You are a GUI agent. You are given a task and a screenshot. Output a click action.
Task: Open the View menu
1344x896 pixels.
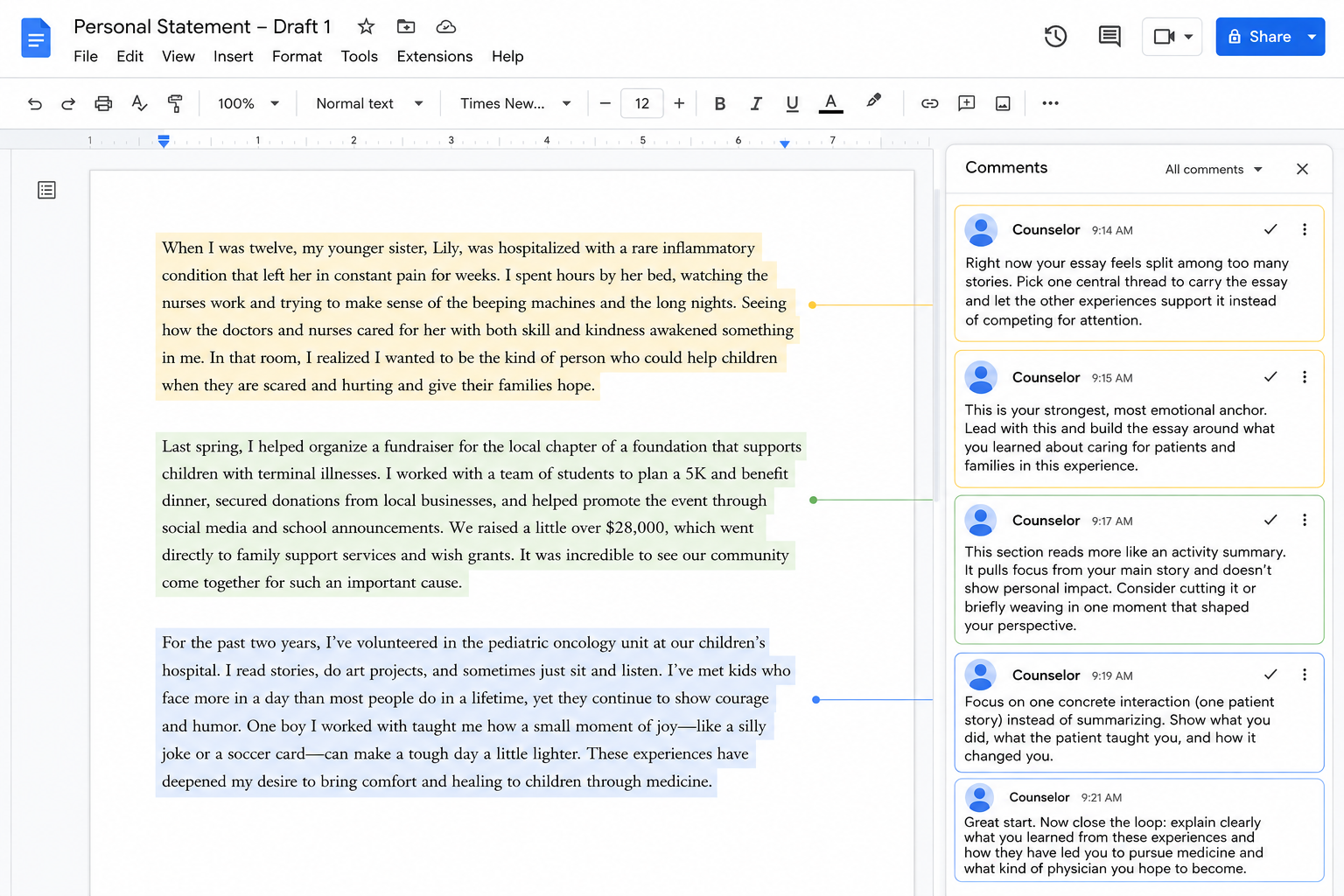pos(178,56)
